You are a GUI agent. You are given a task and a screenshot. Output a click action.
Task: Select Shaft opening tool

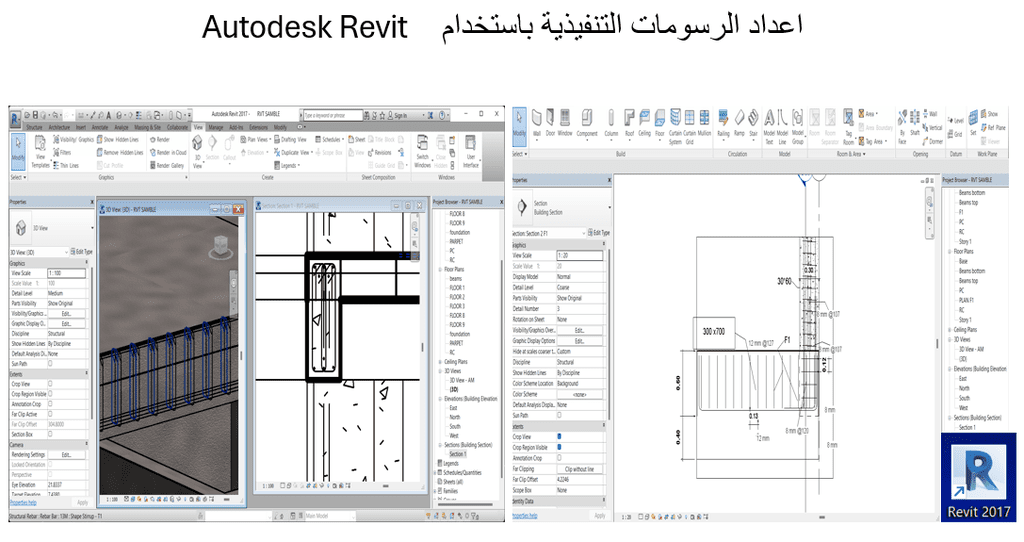[x=915, y=123]
